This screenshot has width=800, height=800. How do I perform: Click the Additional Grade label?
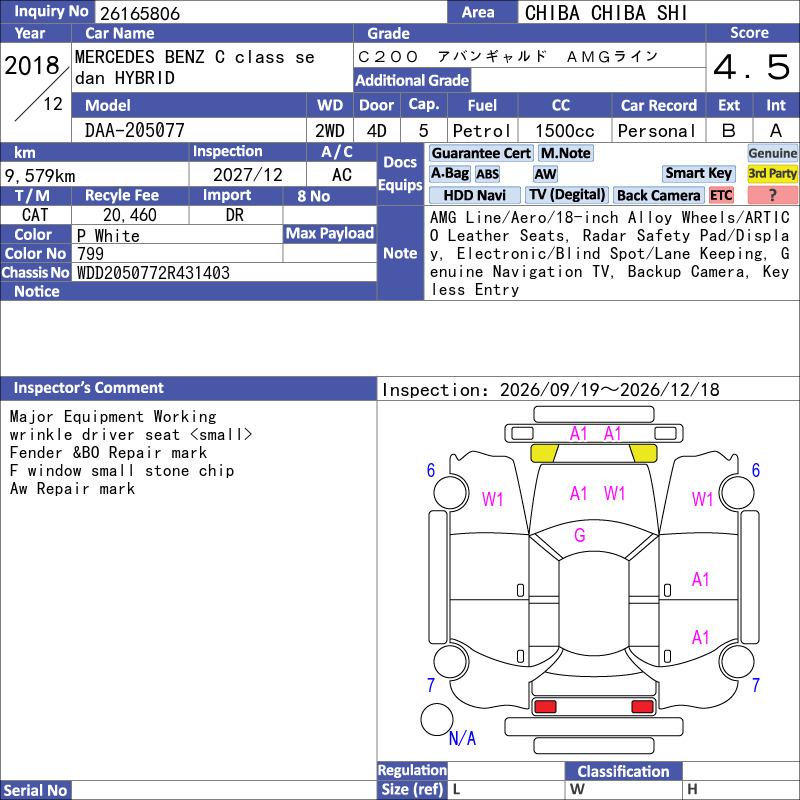[x=412, y=80]
